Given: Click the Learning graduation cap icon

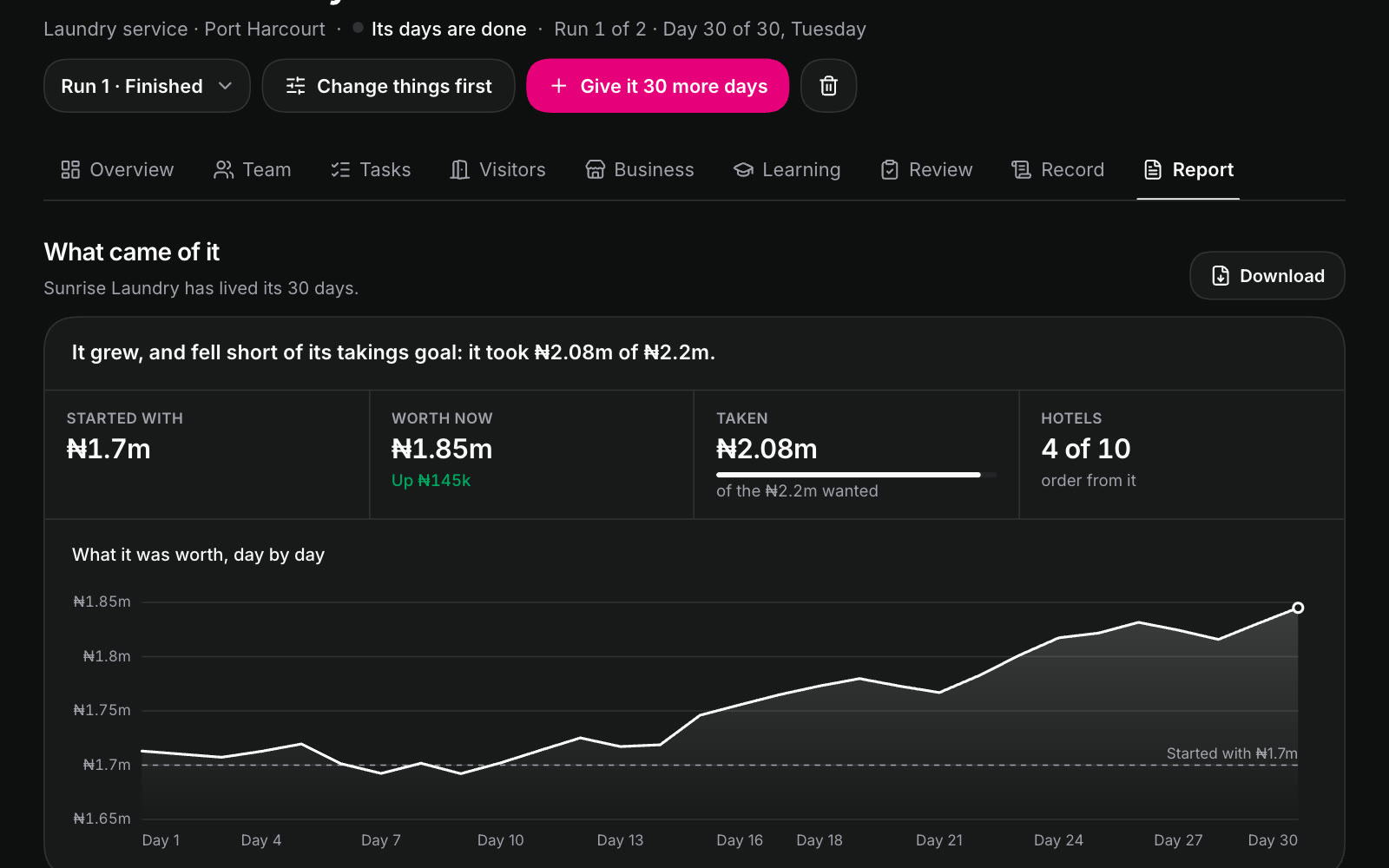Looking at the screenshot, I should pyautogui.click(x=743, y=169).
